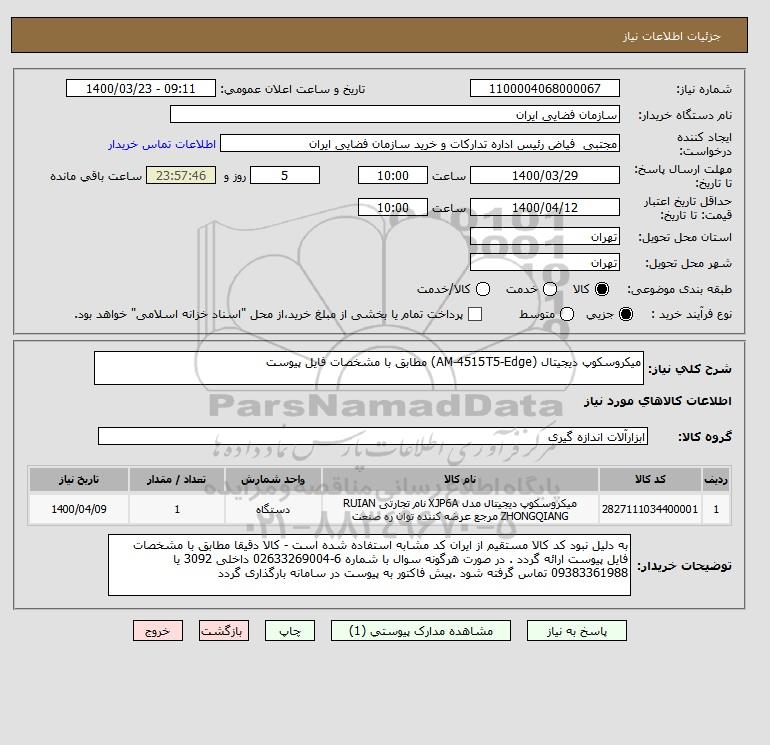Click the کد کالا column header
This screenshot has height=745, width=770.
point(650,480)
